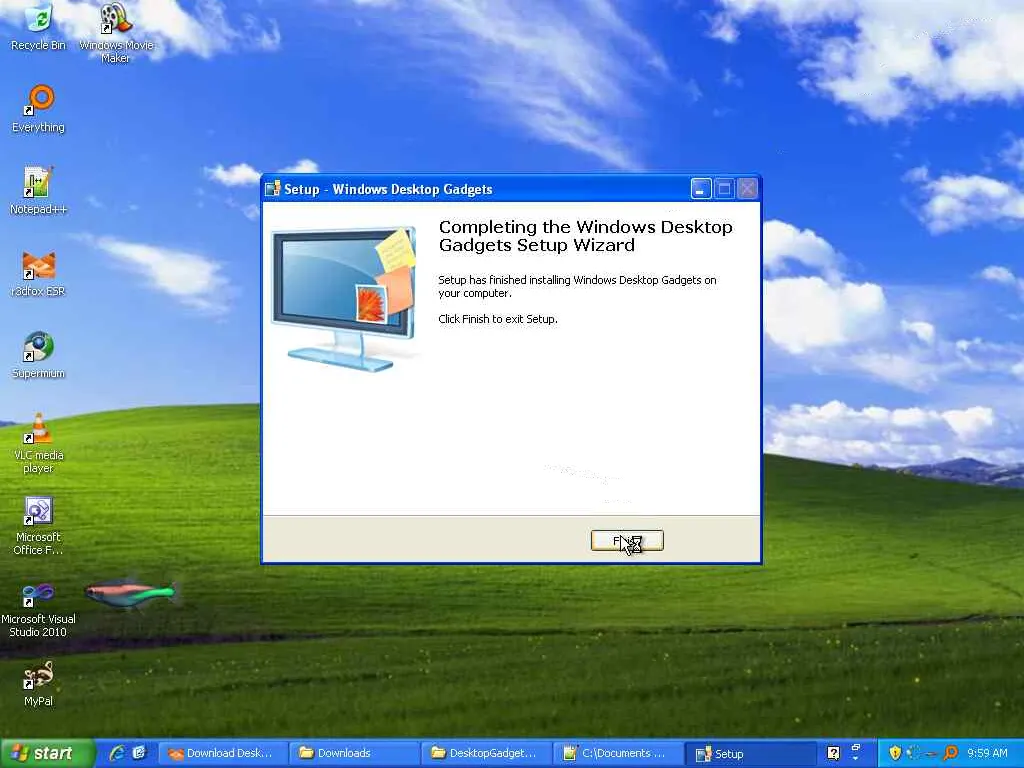
Task: Click the Finish button in the Setup wizard
Action: pos(627,541)
